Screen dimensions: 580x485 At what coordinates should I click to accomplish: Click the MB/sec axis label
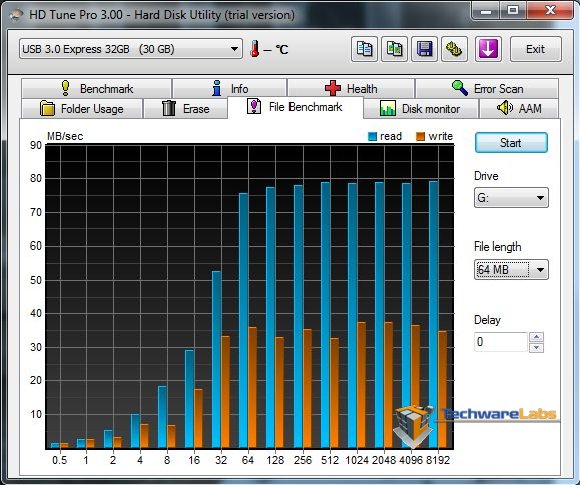[65, 136]
